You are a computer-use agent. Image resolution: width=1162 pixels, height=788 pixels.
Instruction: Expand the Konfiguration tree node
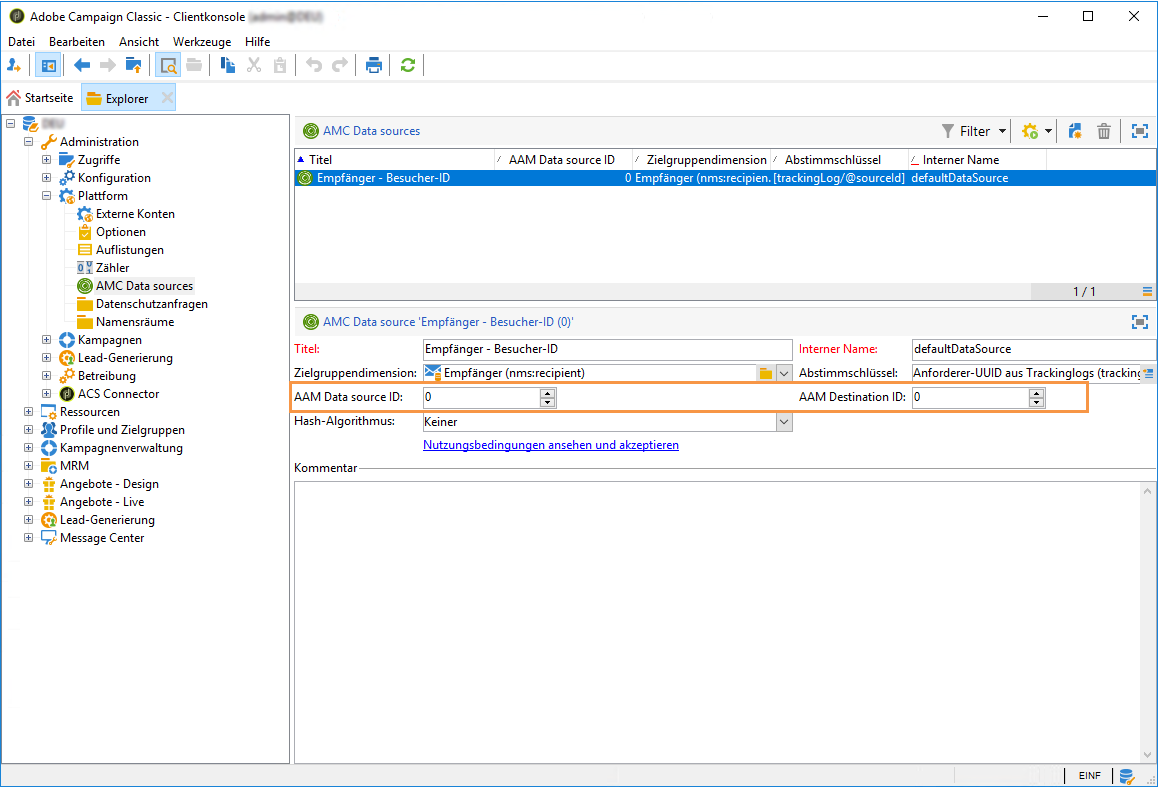46,178
